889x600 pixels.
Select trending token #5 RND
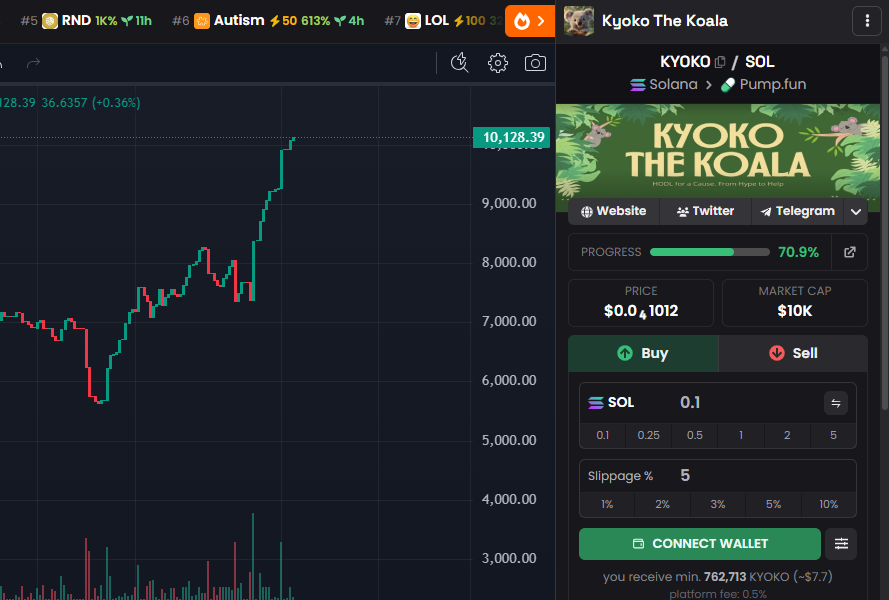pyautogui.click(x=86, y=21)
